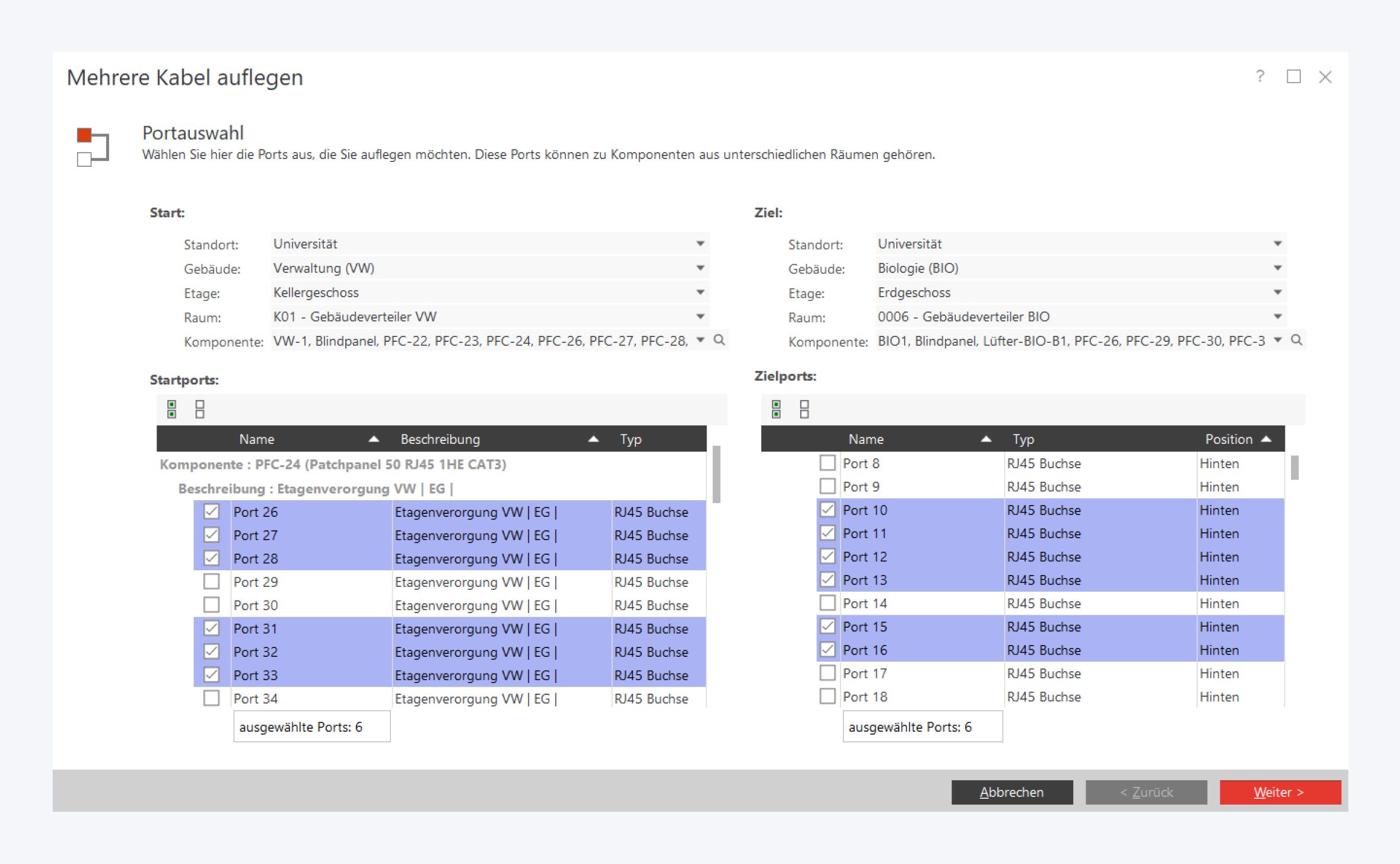Check the Port 29 start port checkbox

coord(211,582)
